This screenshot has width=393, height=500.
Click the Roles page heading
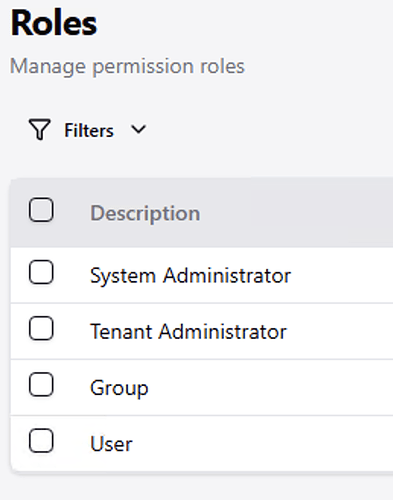tap(54, 23)
